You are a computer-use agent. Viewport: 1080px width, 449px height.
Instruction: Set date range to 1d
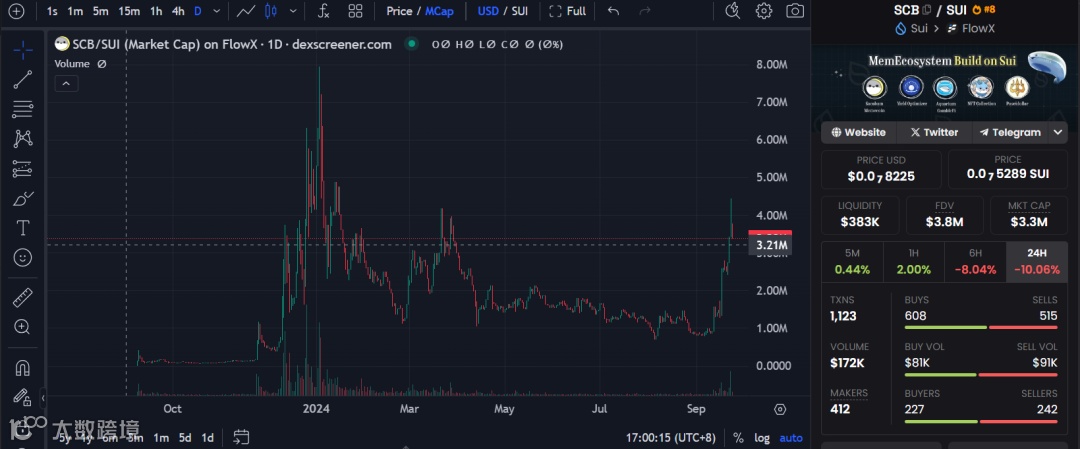(x=207, y=438)
